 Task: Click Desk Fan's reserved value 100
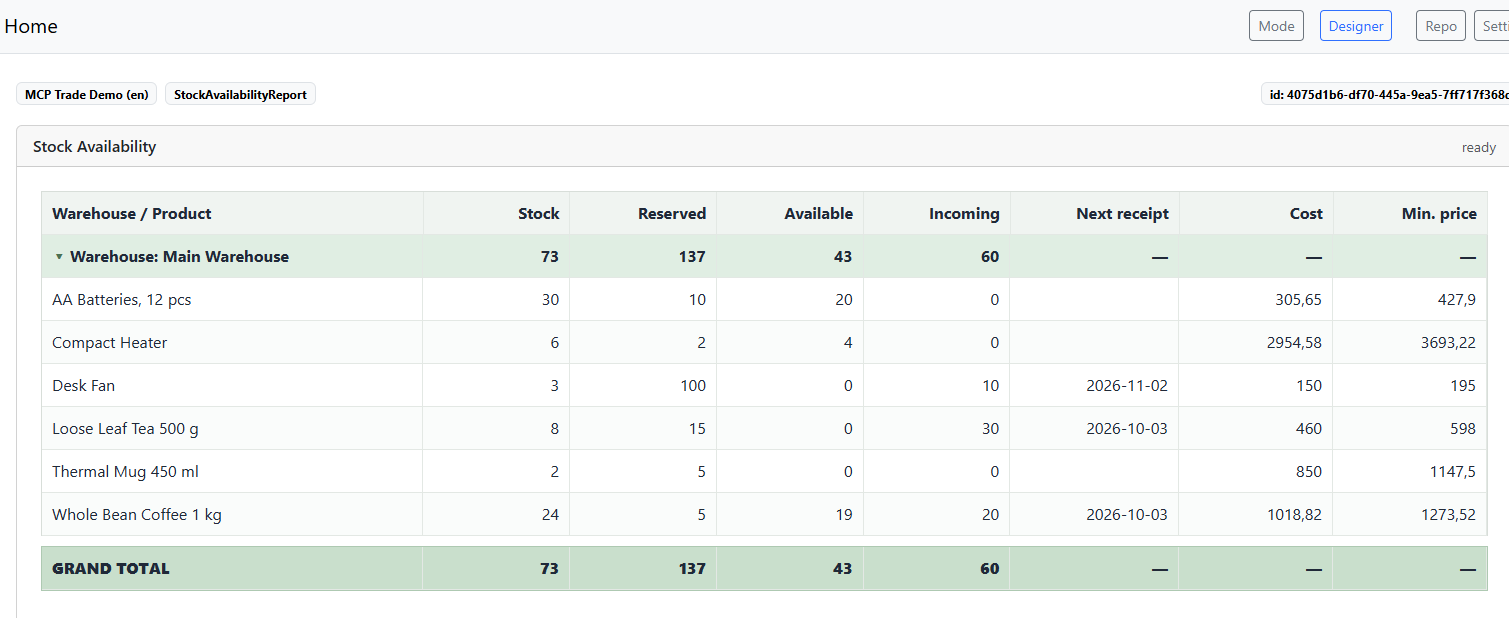pyautogui.click(x=693, y=386)
